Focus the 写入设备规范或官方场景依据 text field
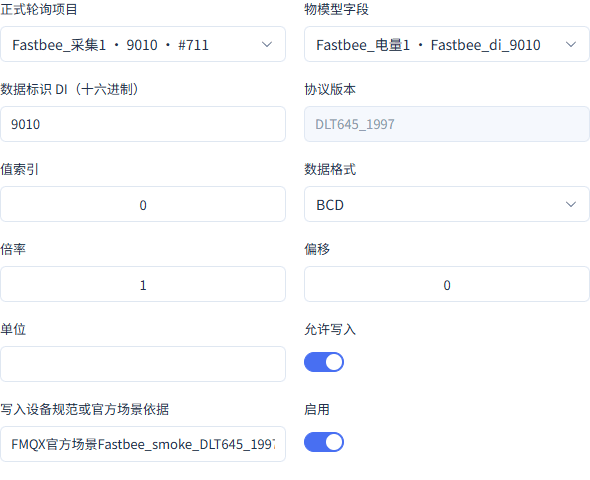 [143, 444]
